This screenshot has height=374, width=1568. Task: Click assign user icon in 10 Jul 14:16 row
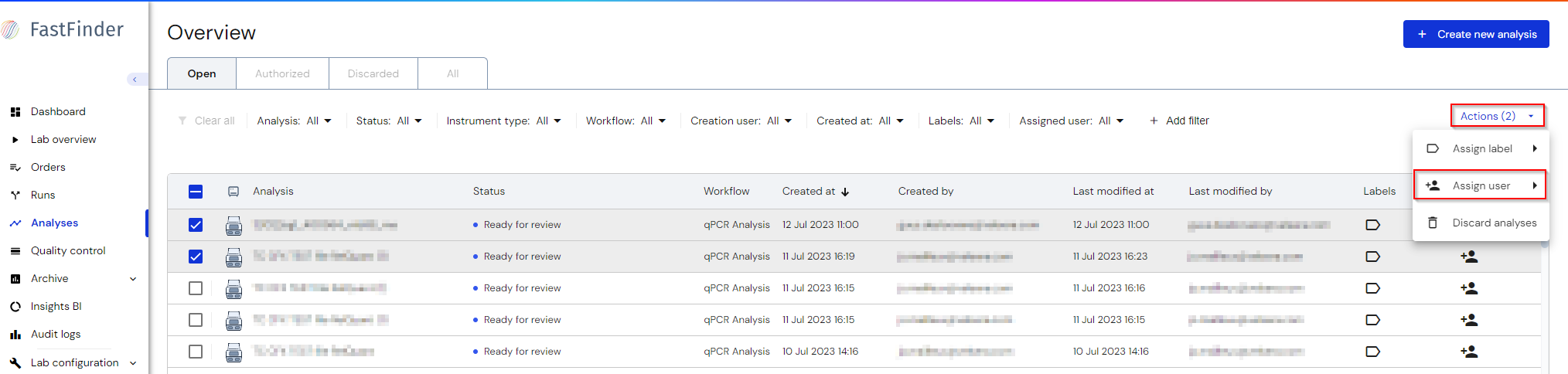[x=1469, y=352]
